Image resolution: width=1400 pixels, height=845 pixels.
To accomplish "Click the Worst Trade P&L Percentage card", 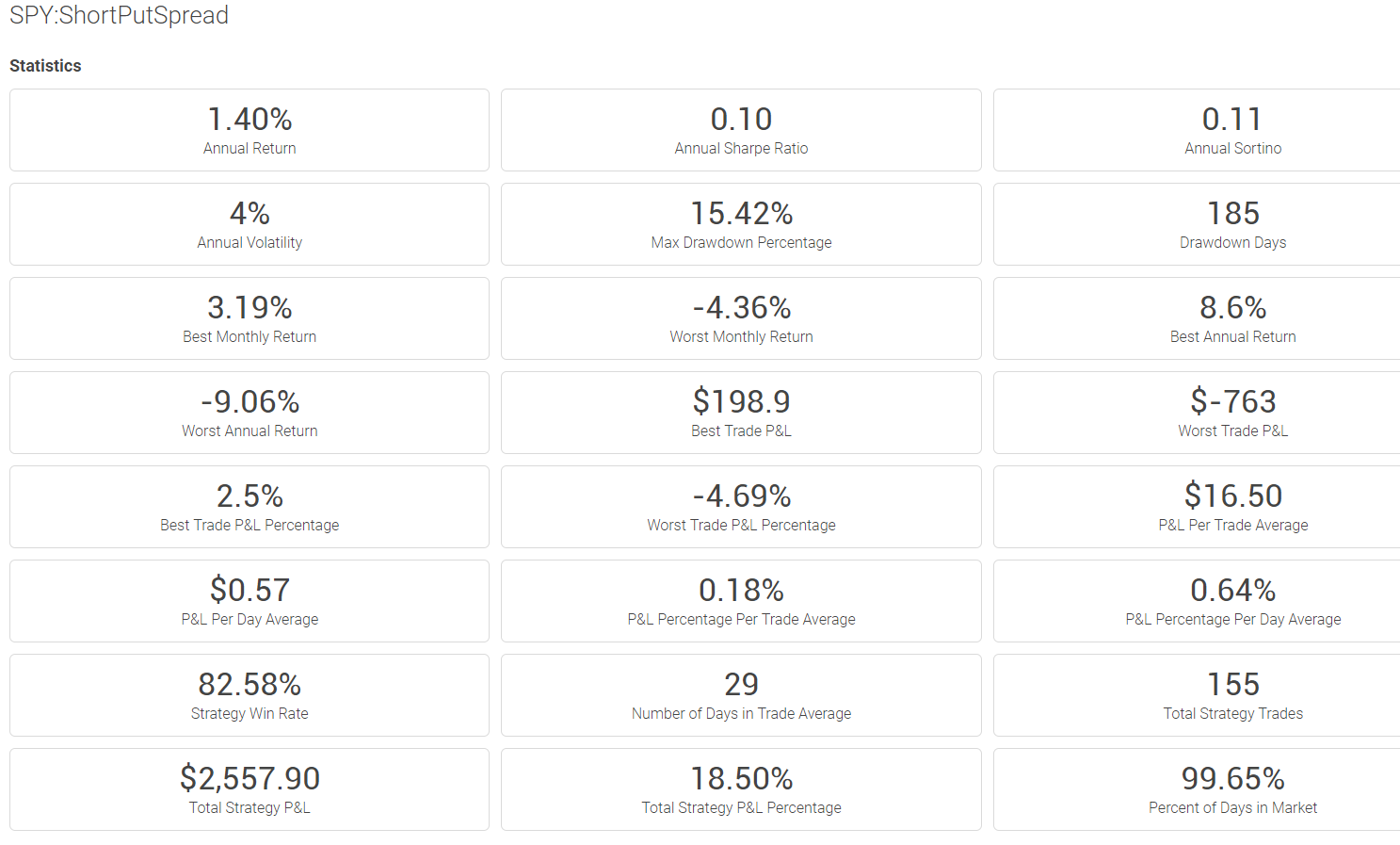I will [x=741, y=507].
